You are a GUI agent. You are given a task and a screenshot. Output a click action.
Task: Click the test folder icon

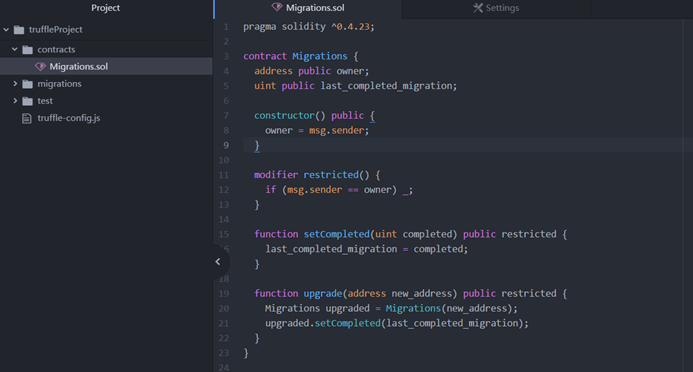[27, 101]
